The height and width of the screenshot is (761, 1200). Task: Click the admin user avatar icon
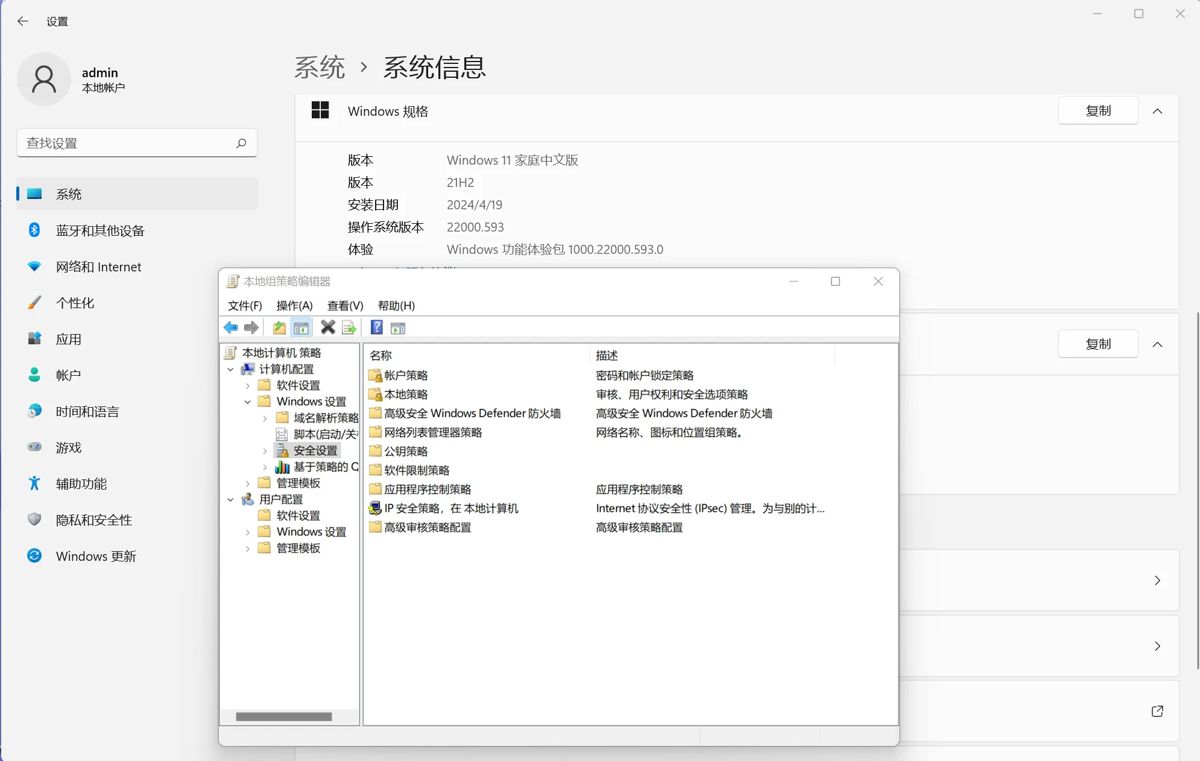pos(44,79)
